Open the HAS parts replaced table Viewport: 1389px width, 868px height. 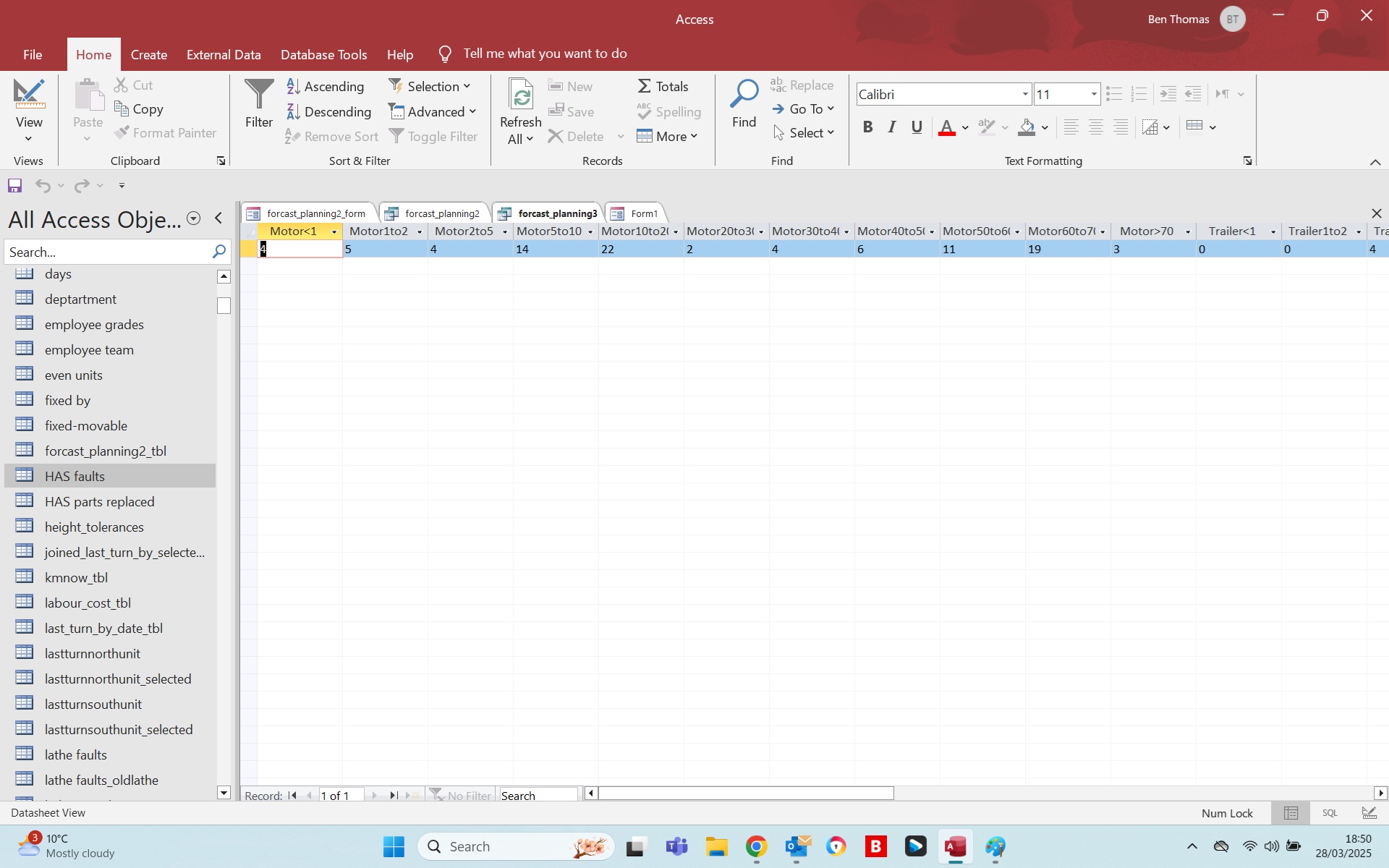99,502
